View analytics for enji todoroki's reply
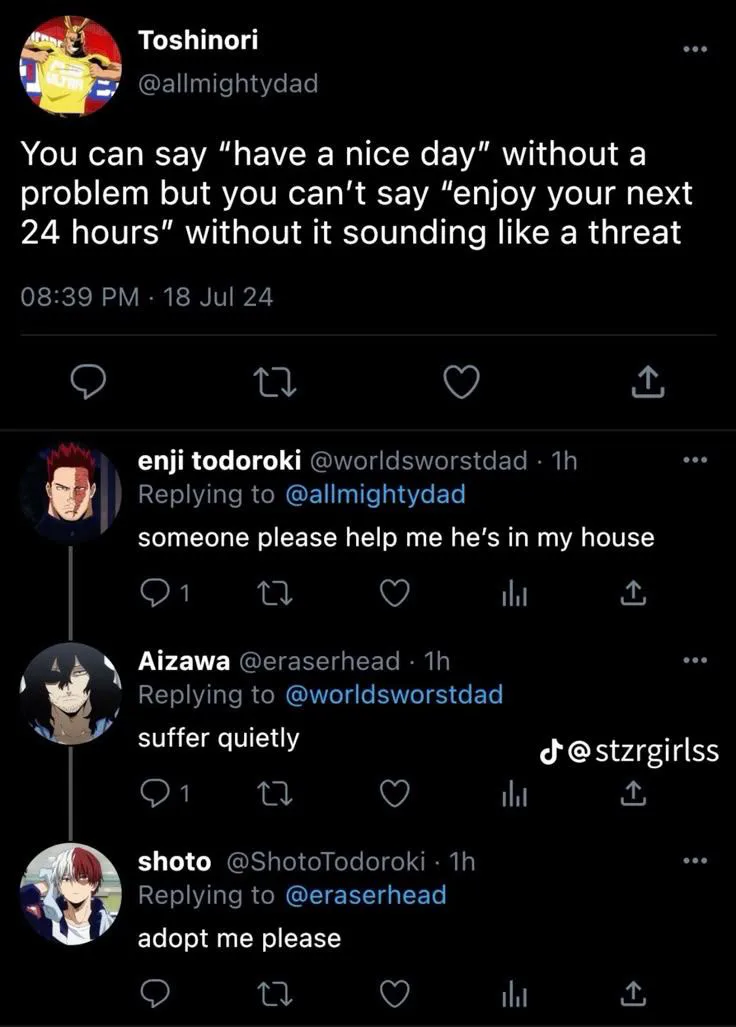The width and height of the screenshot is (736, 1027). pos(513,594)
